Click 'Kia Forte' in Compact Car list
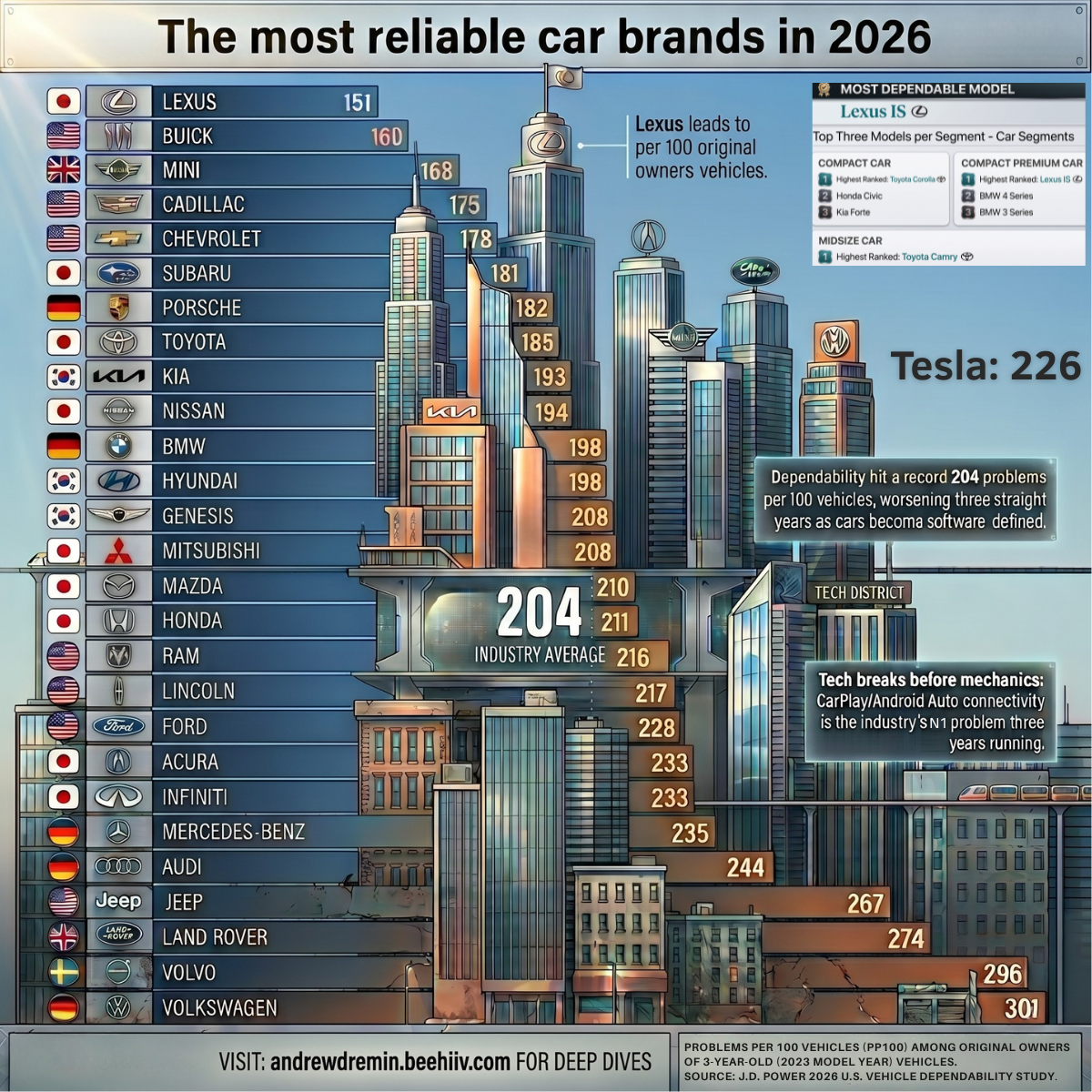Viewport: 1092px width, 1092px height. click(x=853, y=212)
